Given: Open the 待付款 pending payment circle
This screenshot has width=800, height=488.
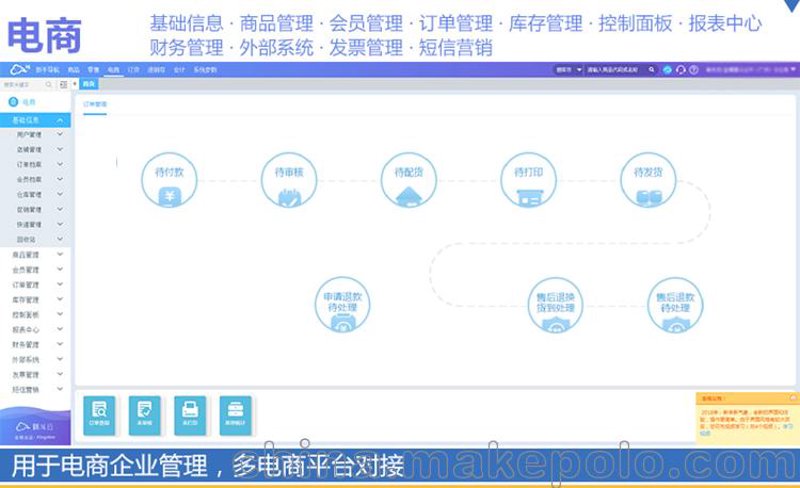Looking at the screenshot, I should tap(169, 180).
